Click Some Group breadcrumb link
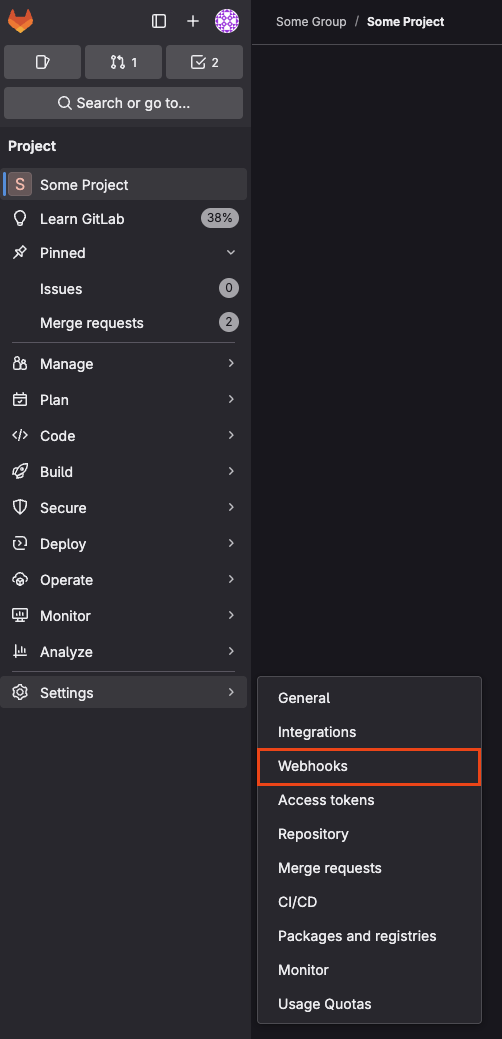Image resolution: width=502 pixels, height=1039 pixels. pyautogui.click(x=311, y=22)
